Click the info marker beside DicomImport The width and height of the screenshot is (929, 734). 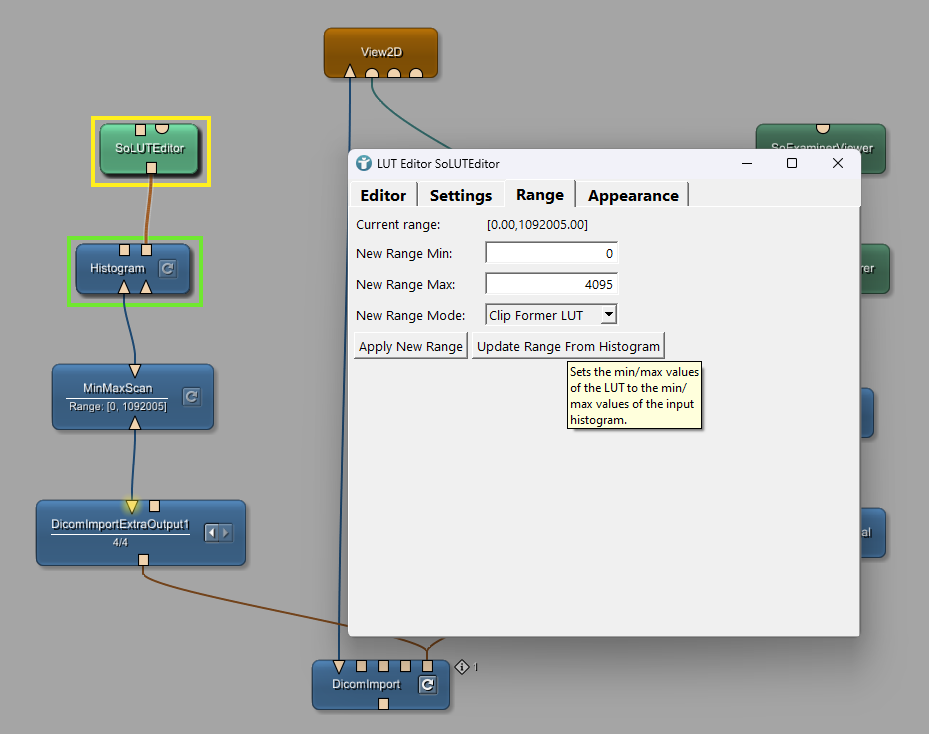point(462,666)
